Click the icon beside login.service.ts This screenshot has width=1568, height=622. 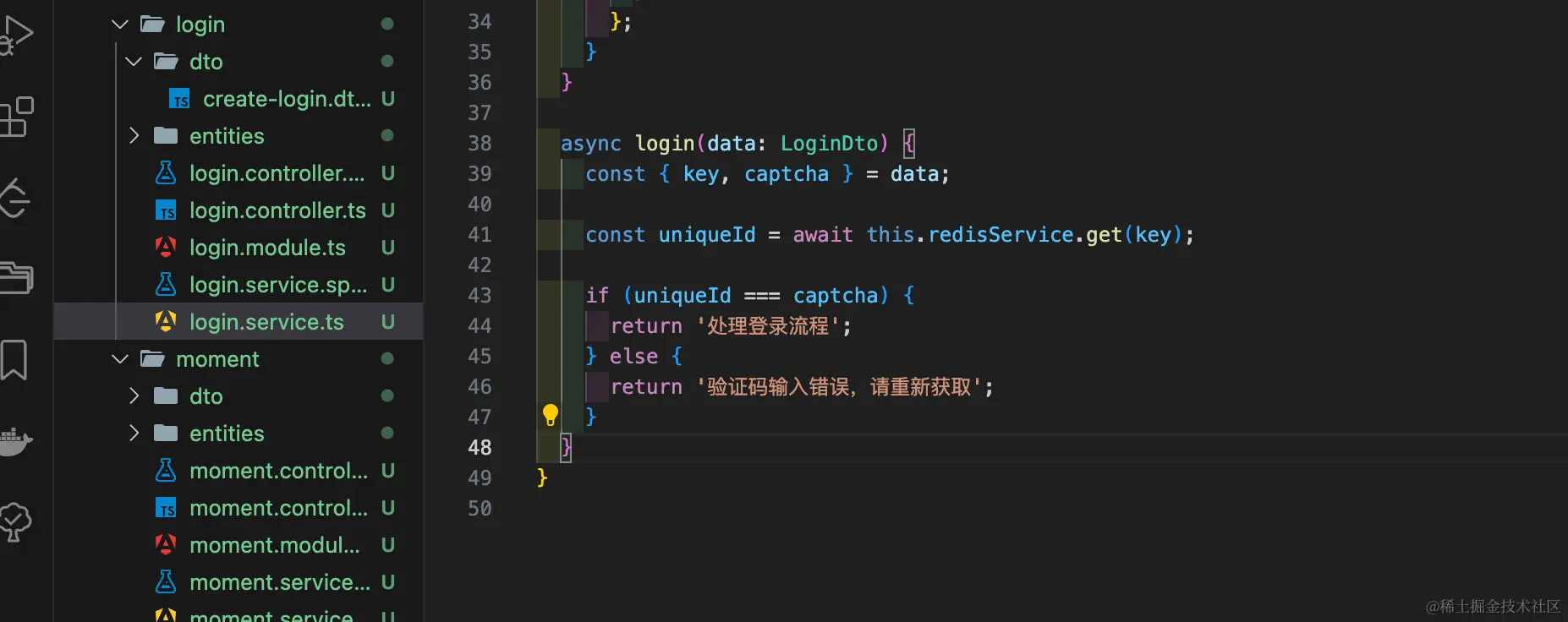[x=166, y=321]
